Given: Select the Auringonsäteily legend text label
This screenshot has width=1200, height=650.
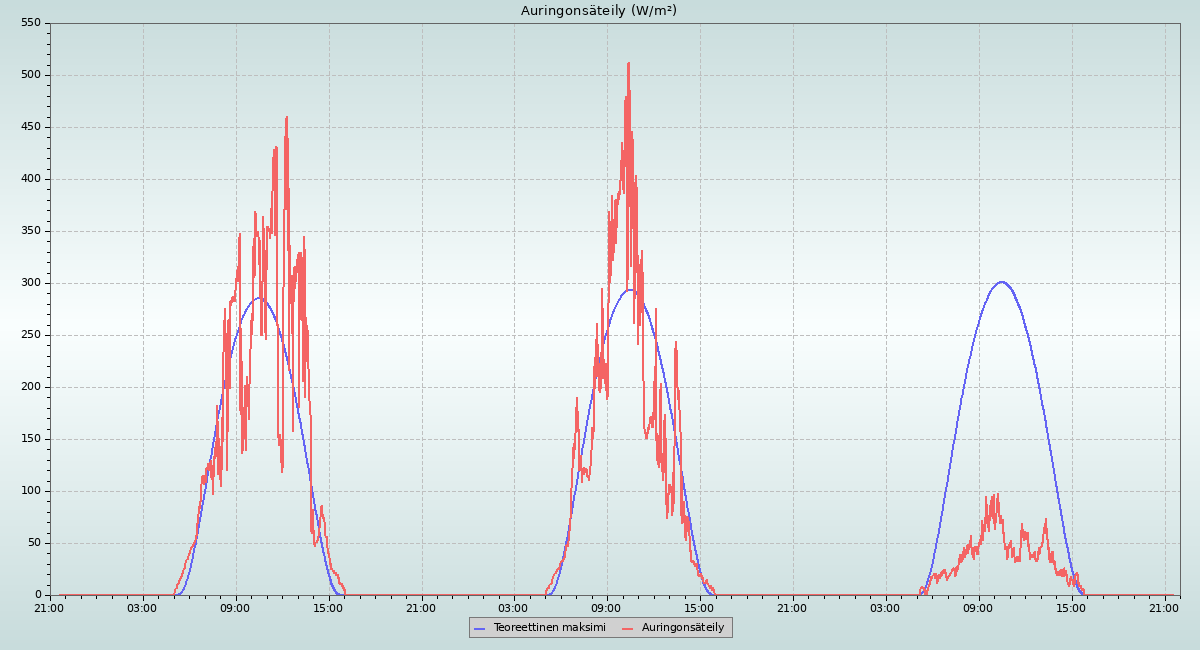Looking at the screenshot, I should tap(682, 628).
